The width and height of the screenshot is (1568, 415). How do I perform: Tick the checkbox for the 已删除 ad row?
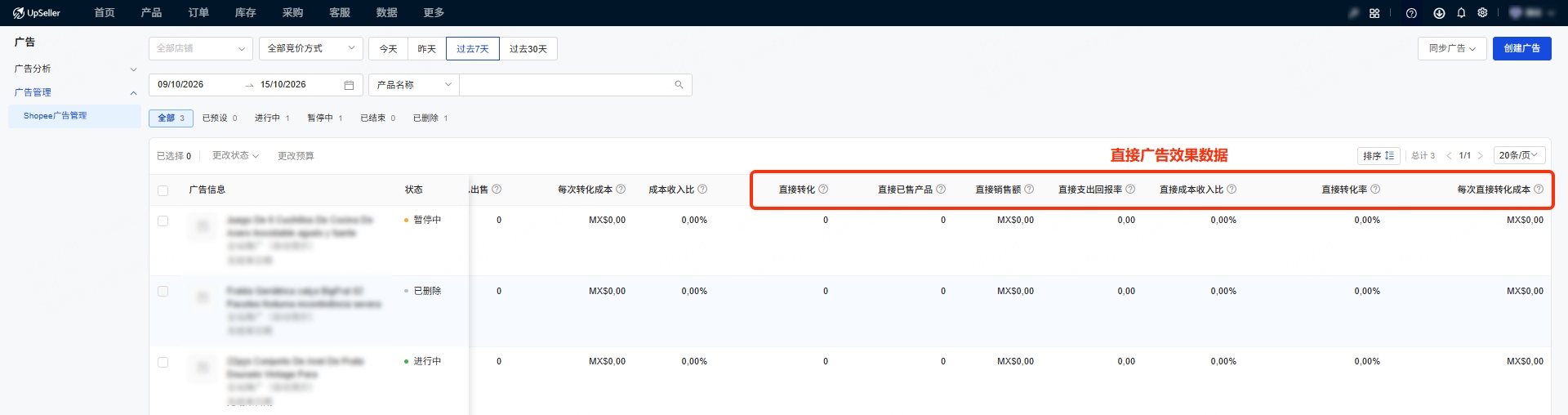tap(163, 292)
